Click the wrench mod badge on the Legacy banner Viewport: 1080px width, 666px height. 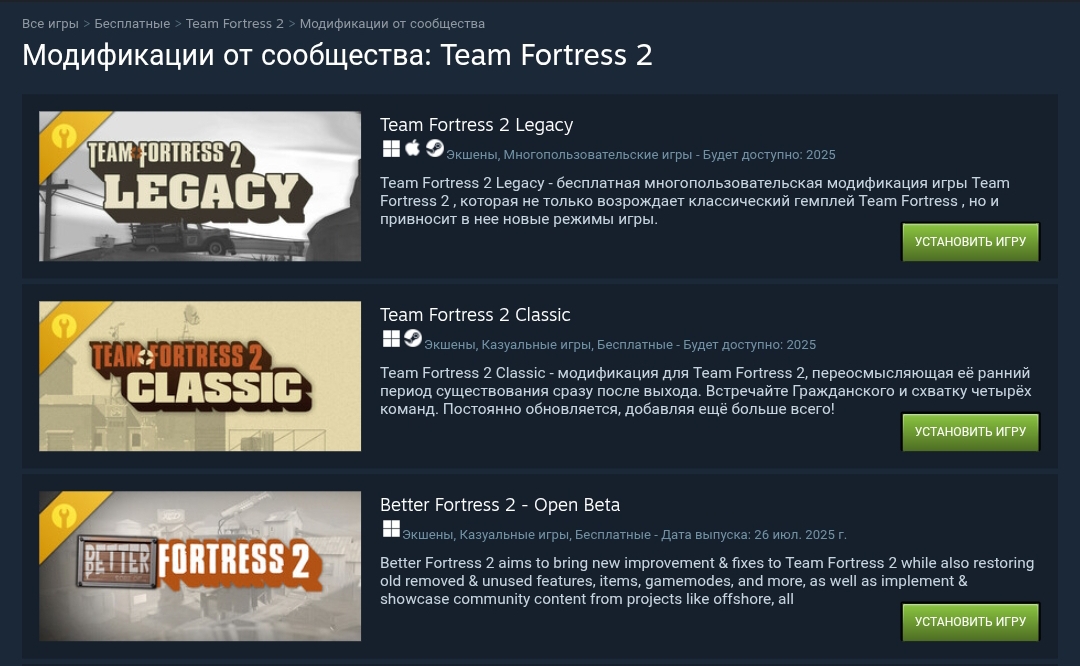pyautogui.click(x=64, y=135)
